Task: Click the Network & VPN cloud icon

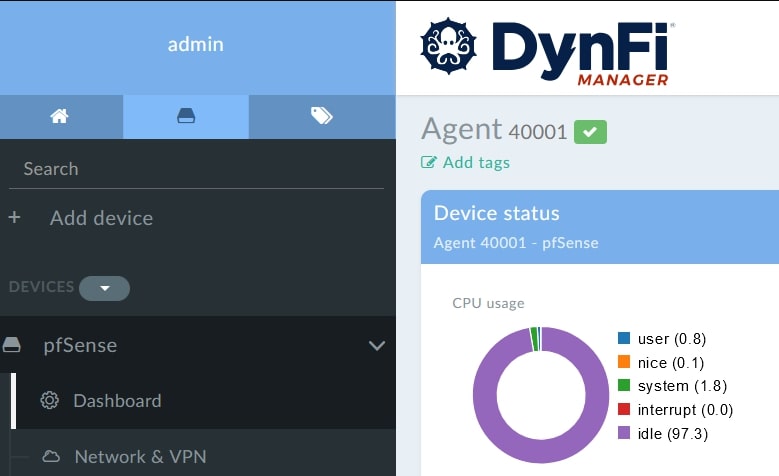Action: coord(51,456)
